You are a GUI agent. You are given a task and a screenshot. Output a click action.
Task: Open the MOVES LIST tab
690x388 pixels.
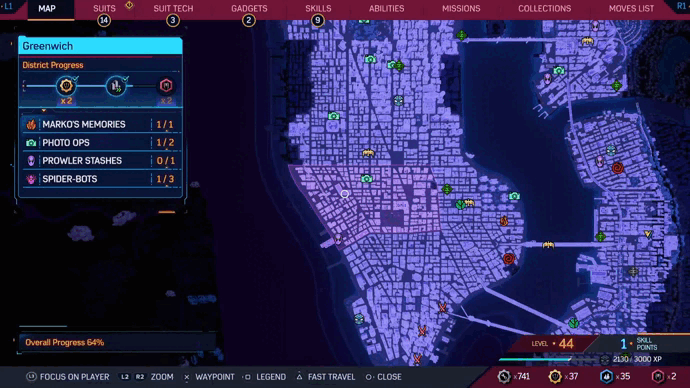tap(631, 8)
